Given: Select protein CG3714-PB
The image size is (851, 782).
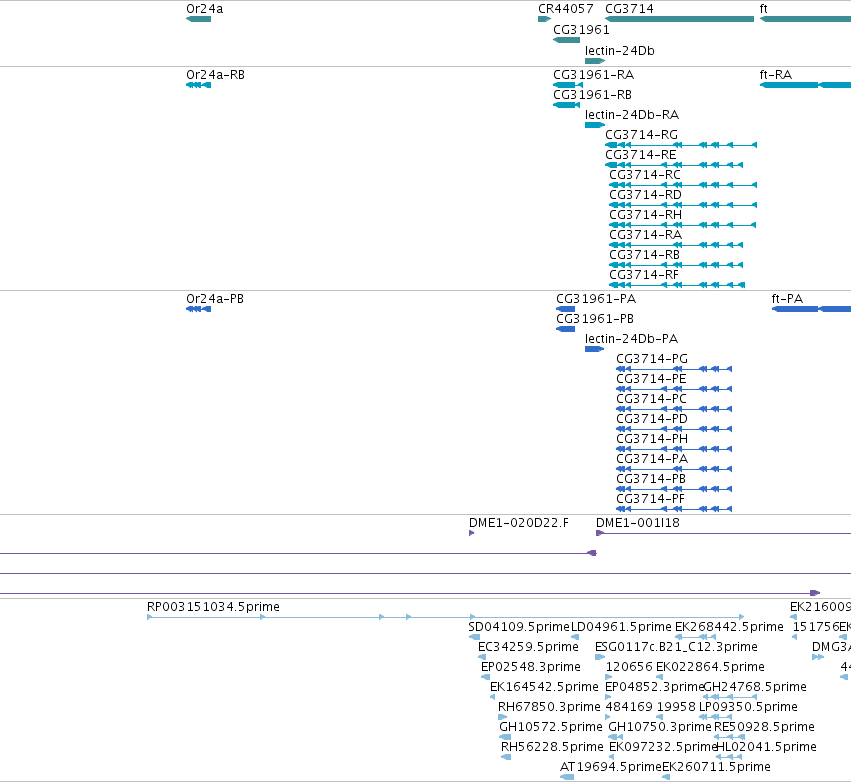Looking at the screenshot, I should [x=674, y=489].
